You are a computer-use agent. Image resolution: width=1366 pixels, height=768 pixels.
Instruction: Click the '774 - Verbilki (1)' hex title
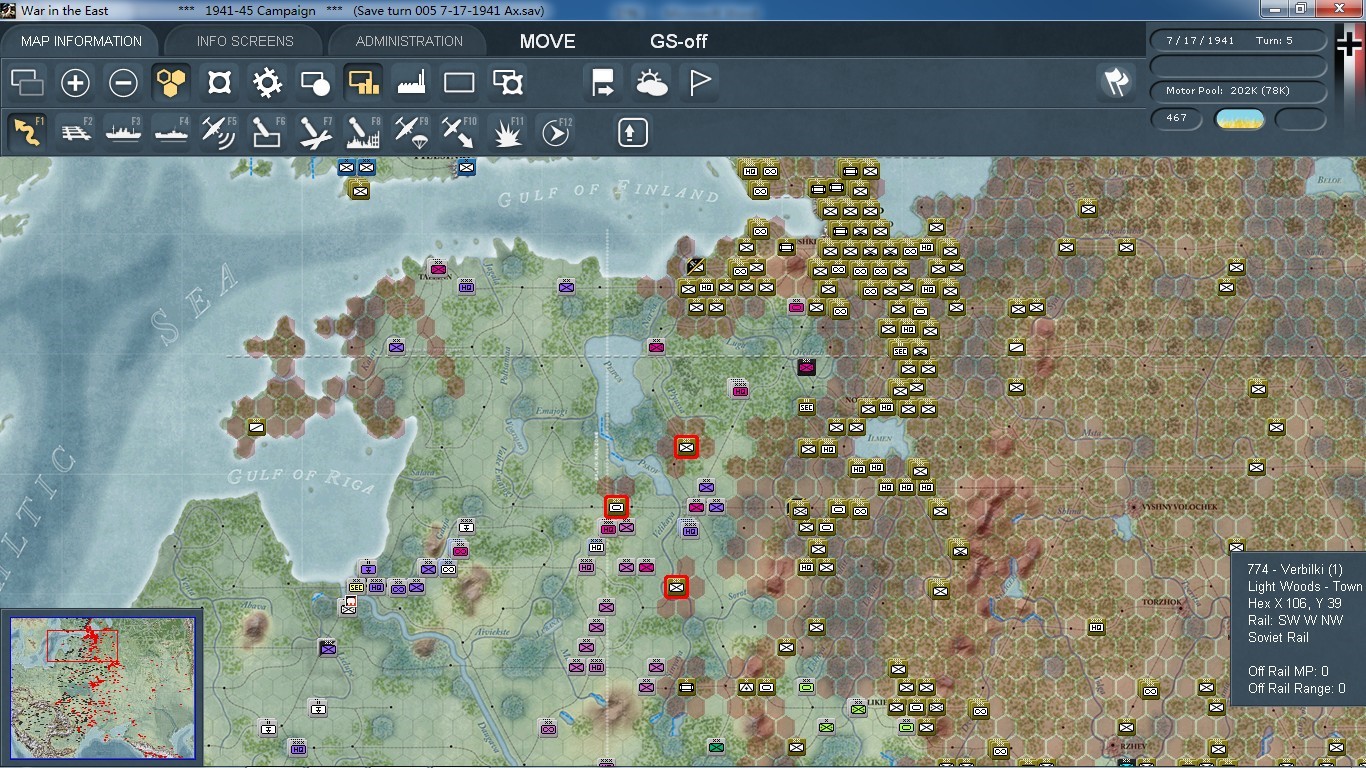(1295, 569)
